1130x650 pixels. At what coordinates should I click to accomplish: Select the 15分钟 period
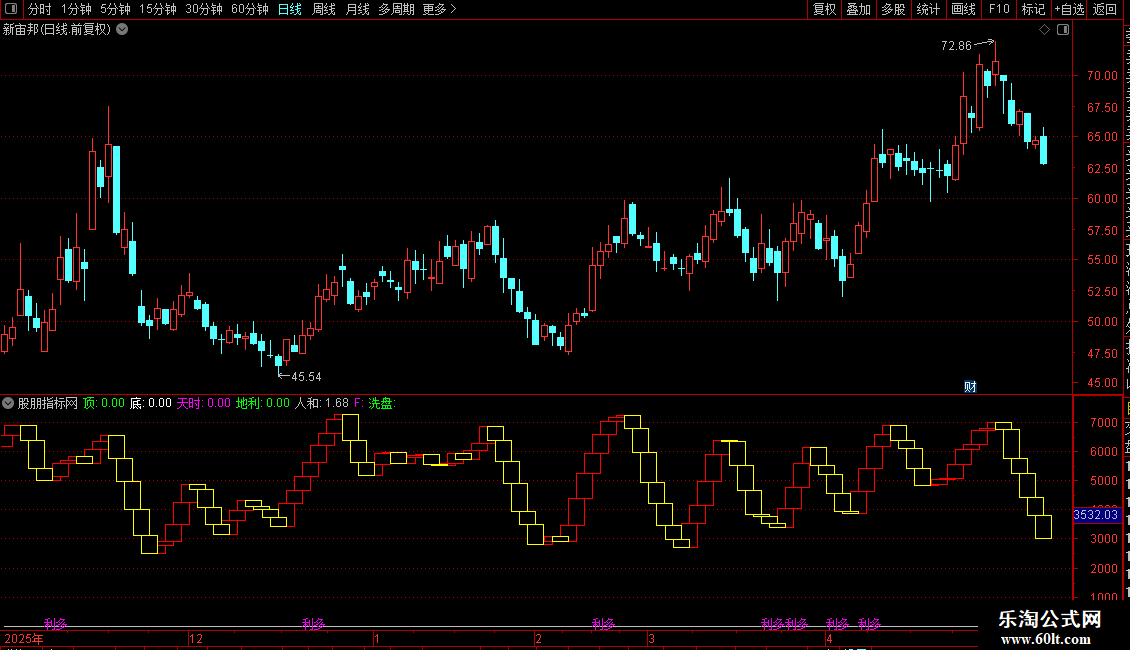point(158,9)
